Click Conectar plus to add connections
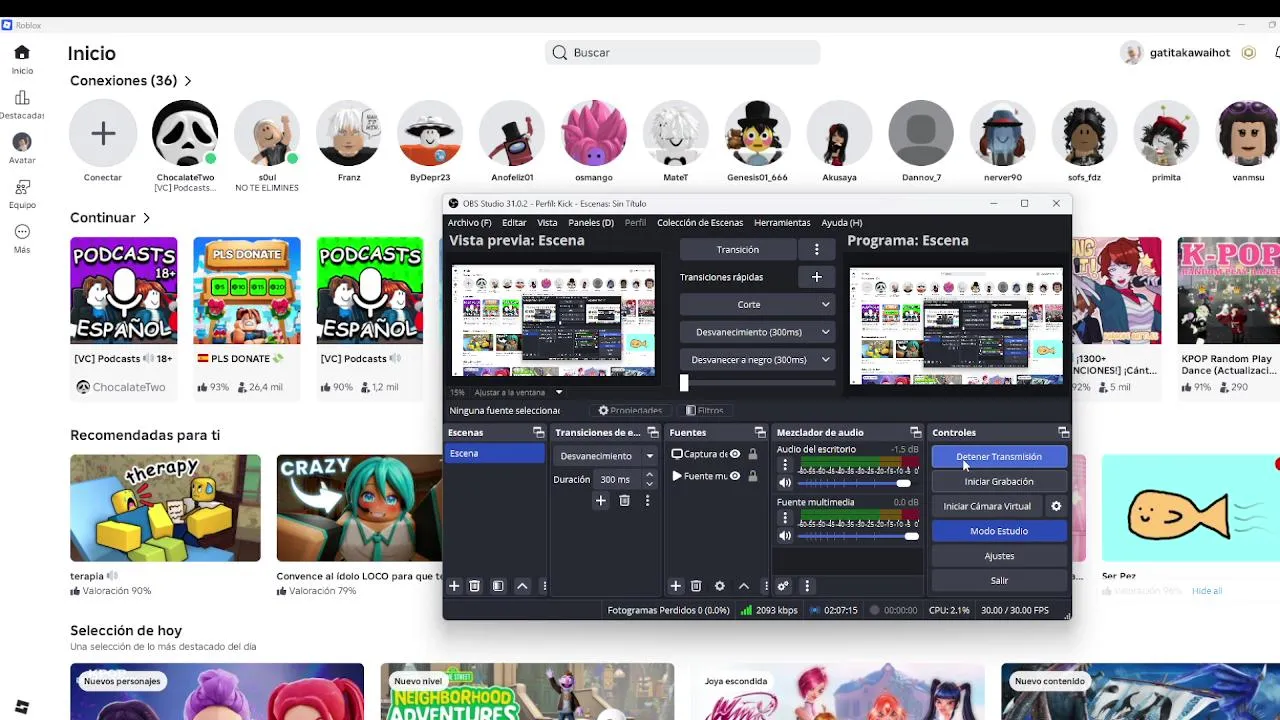Image resolution: width=1280 pixels, height=720 pixels. (x=103, y=133)
